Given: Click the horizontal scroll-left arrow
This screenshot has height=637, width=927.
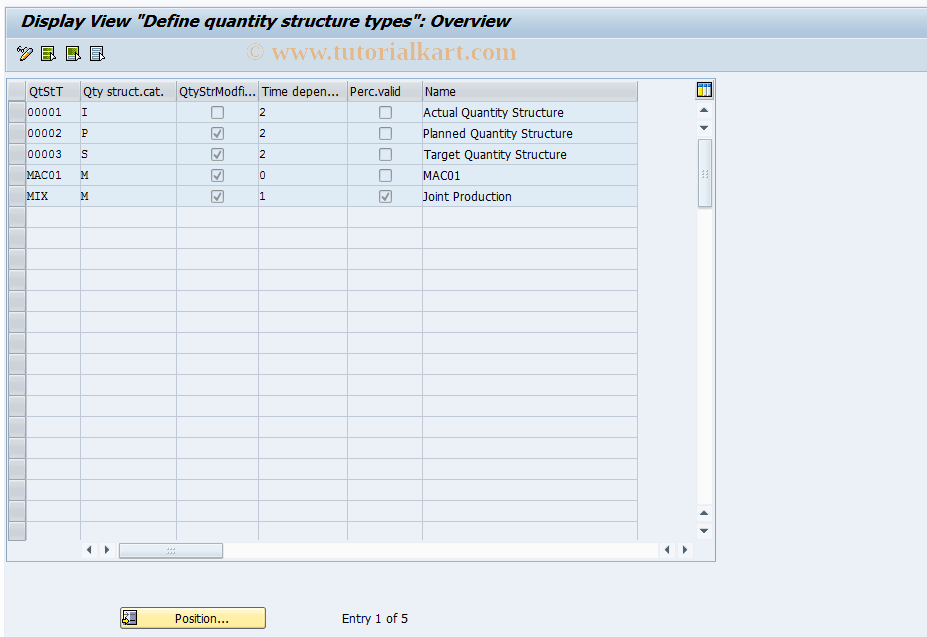Looking at the screenshot, I should click(88, 549).
